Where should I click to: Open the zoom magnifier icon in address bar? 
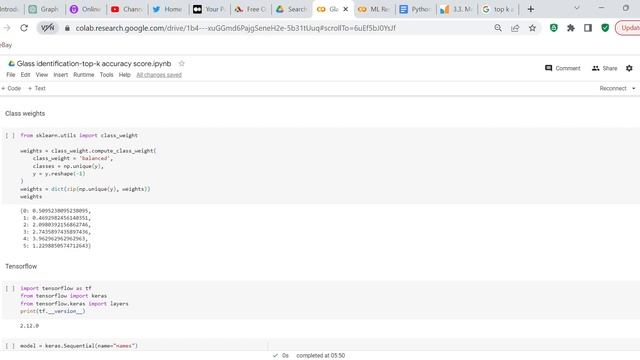click(498, 28)
